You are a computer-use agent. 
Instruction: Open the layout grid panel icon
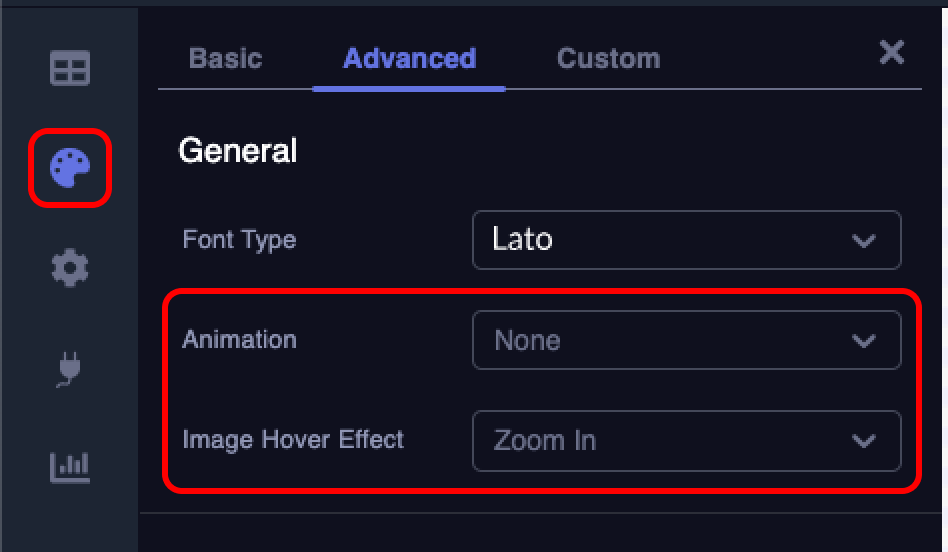pyautogui.click(x=70, y=68)
